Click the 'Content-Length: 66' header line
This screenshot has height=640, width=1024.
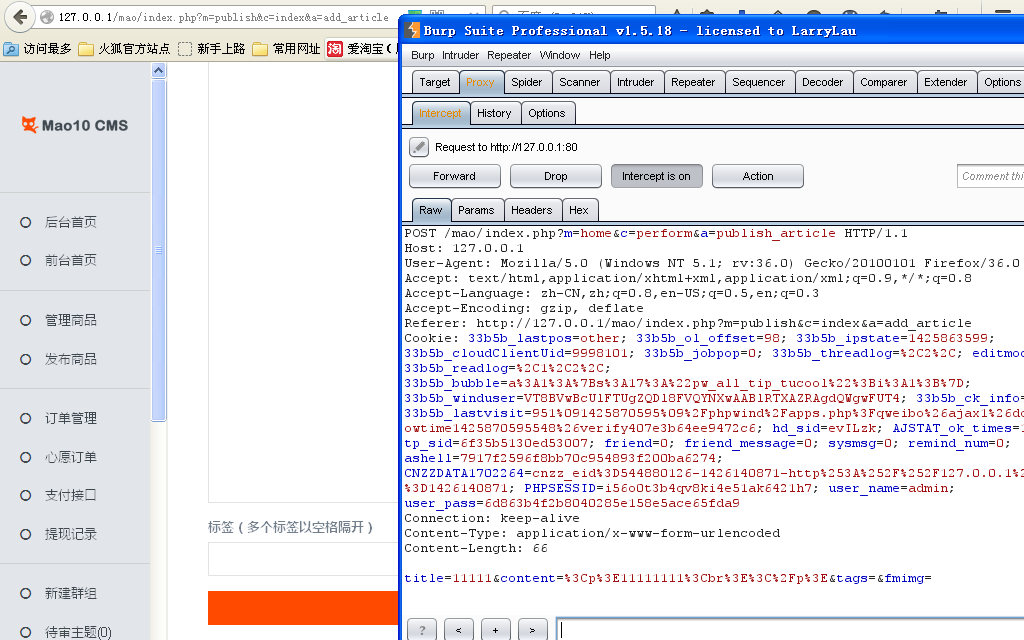coord(475,548)
